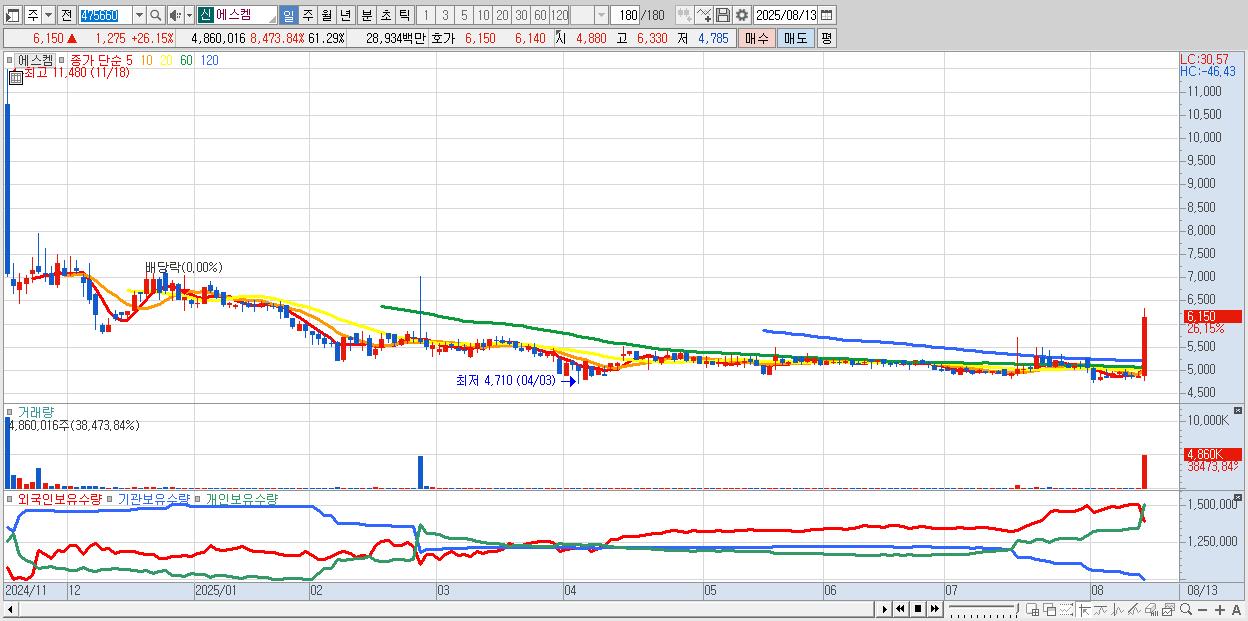
Task: Click the window icon at far top-left
Action: pos(12,15)
